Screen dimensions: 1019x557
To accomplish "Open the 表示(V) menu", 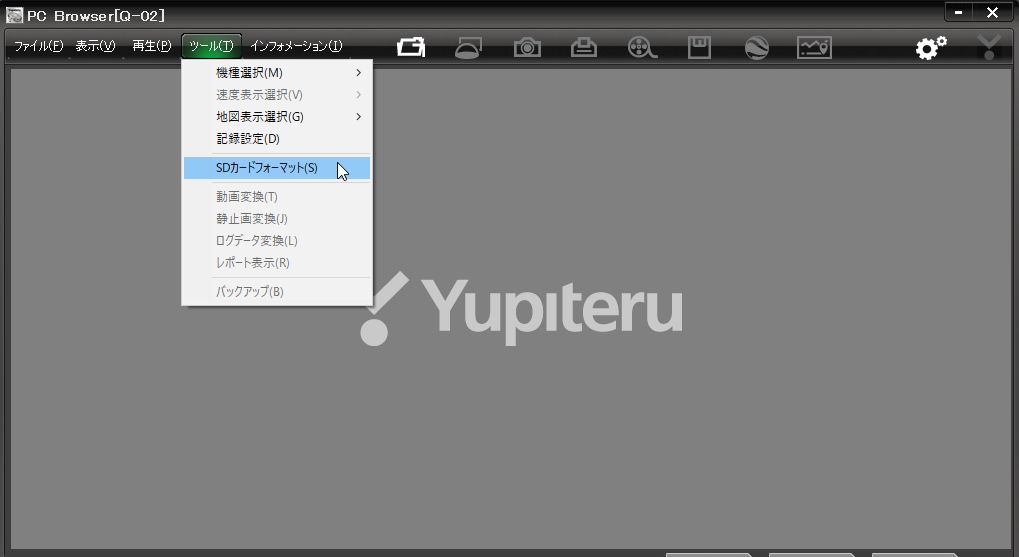I will [x=96, y=46].
